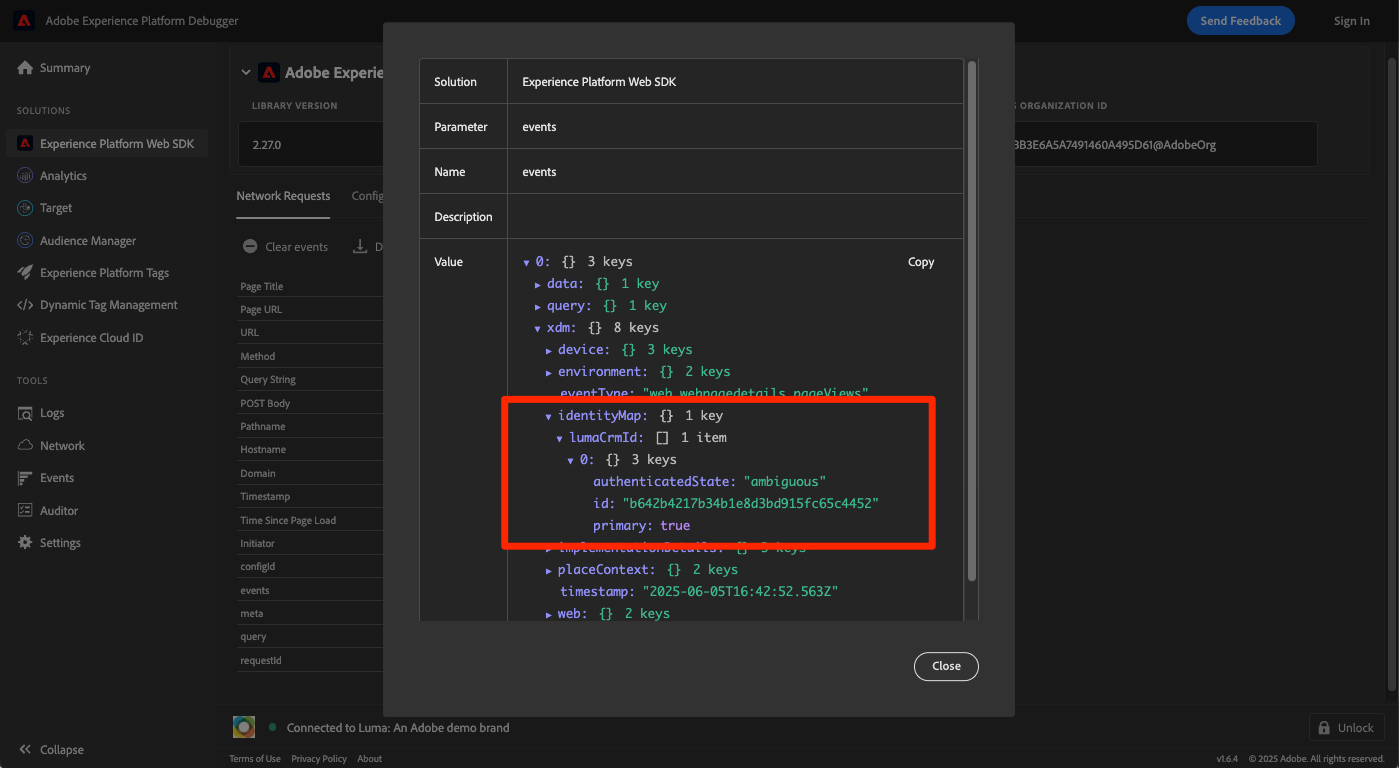The width and height of the screenshot is (1399, 768).
Task: Open Dynamic Tag Management code icon
Action: tap(25, 305)
